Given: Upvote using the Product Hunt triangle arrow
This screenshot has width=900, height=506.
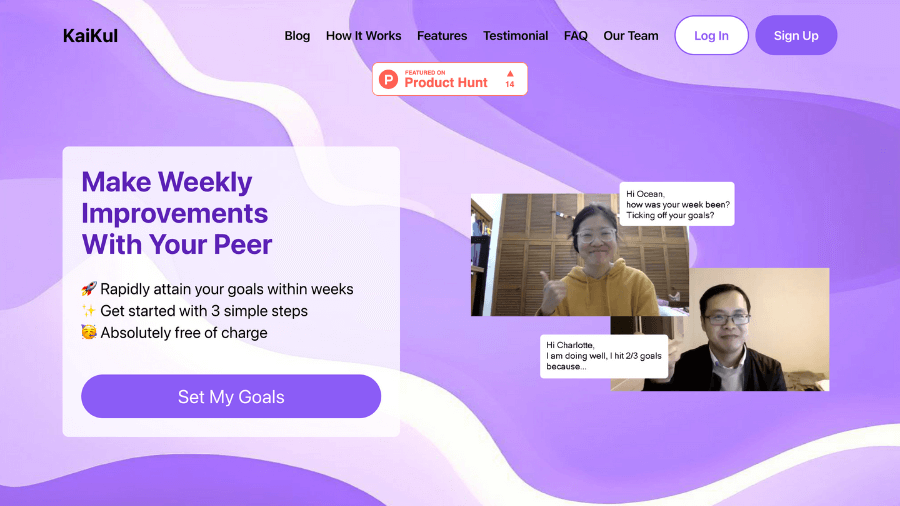Looking at the screenshot, I should pyautogui.click(x=510, y=73).
